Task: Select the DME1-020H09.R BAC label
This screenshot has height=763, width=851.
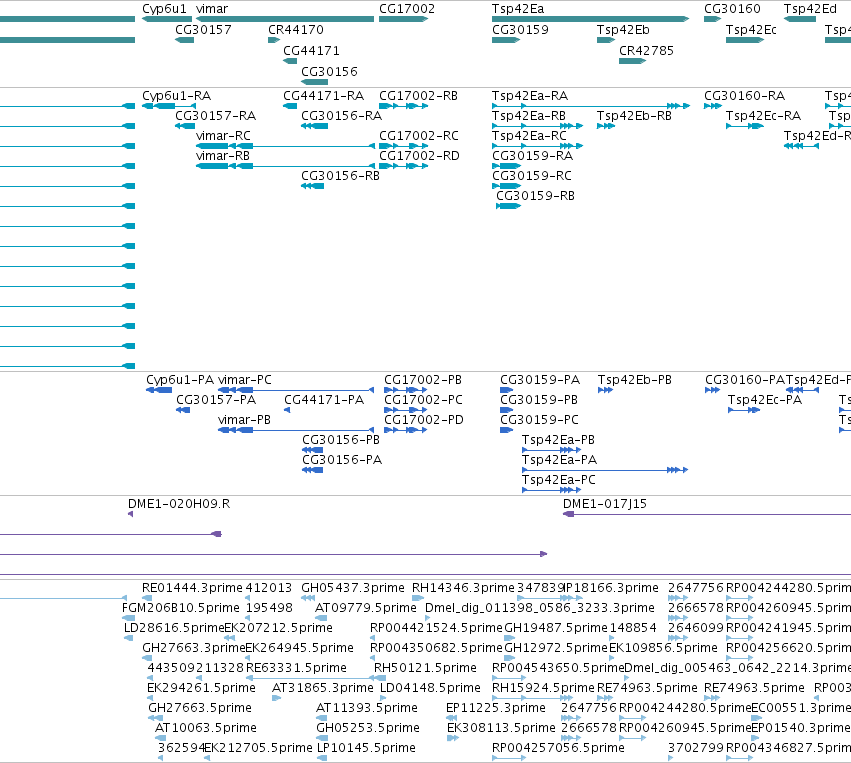Action: point(179,504)
